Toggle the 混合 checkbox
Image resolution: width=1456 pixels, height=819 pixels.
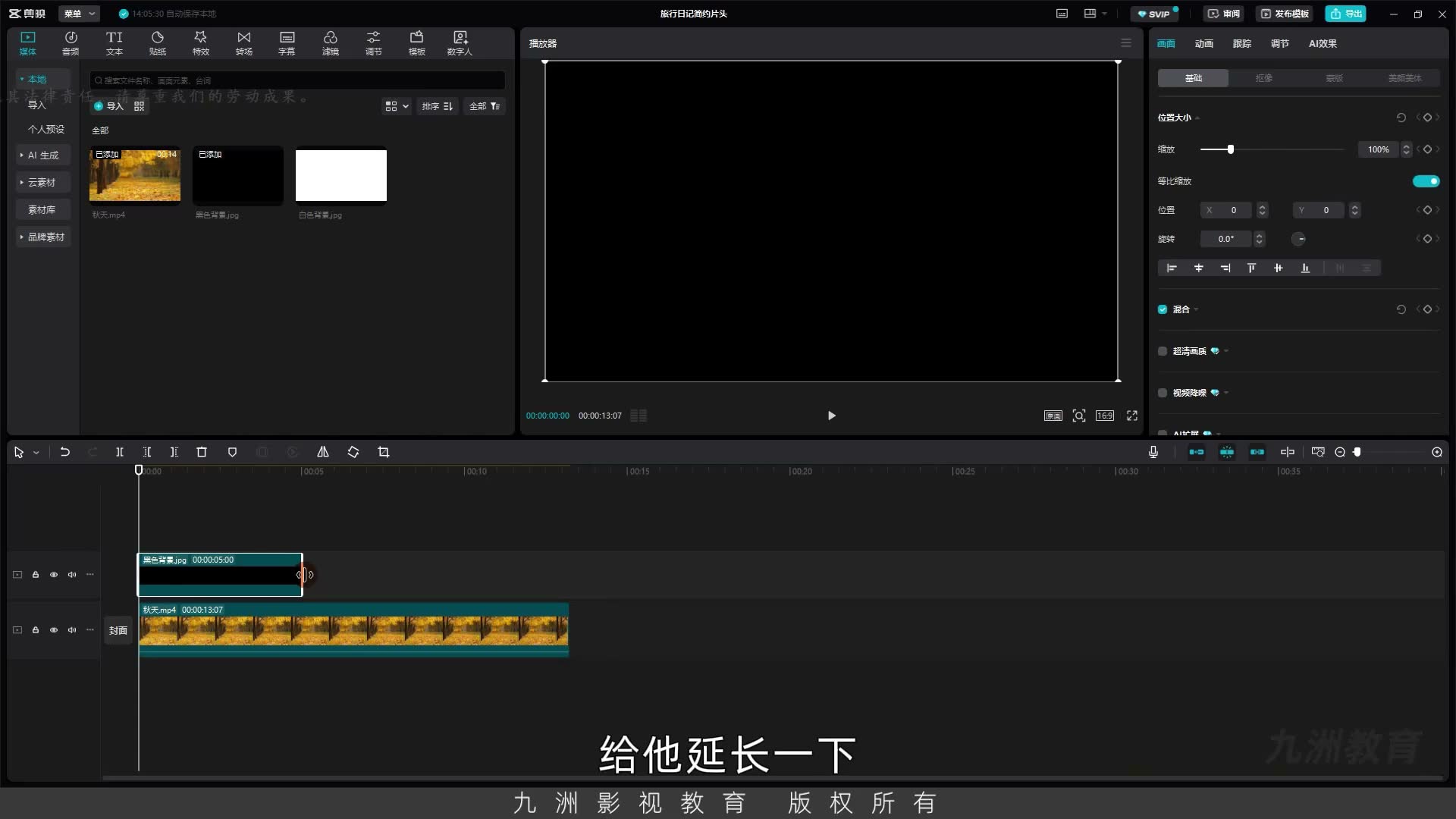click(x=1163, y=309)
